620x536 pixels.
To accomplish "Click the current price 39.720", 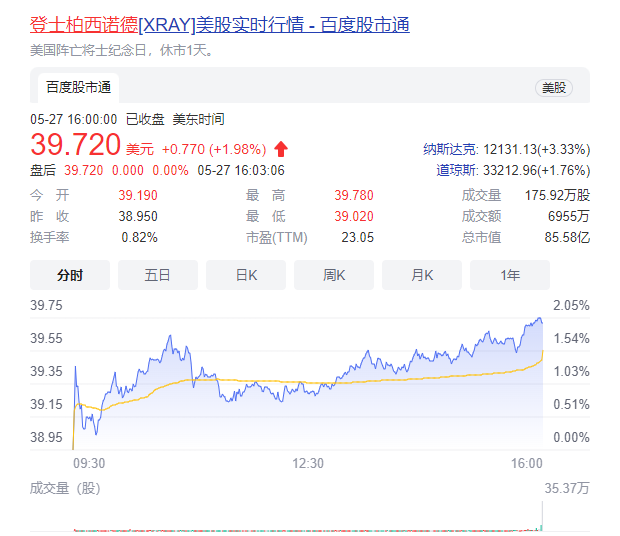I will [76, 145].
